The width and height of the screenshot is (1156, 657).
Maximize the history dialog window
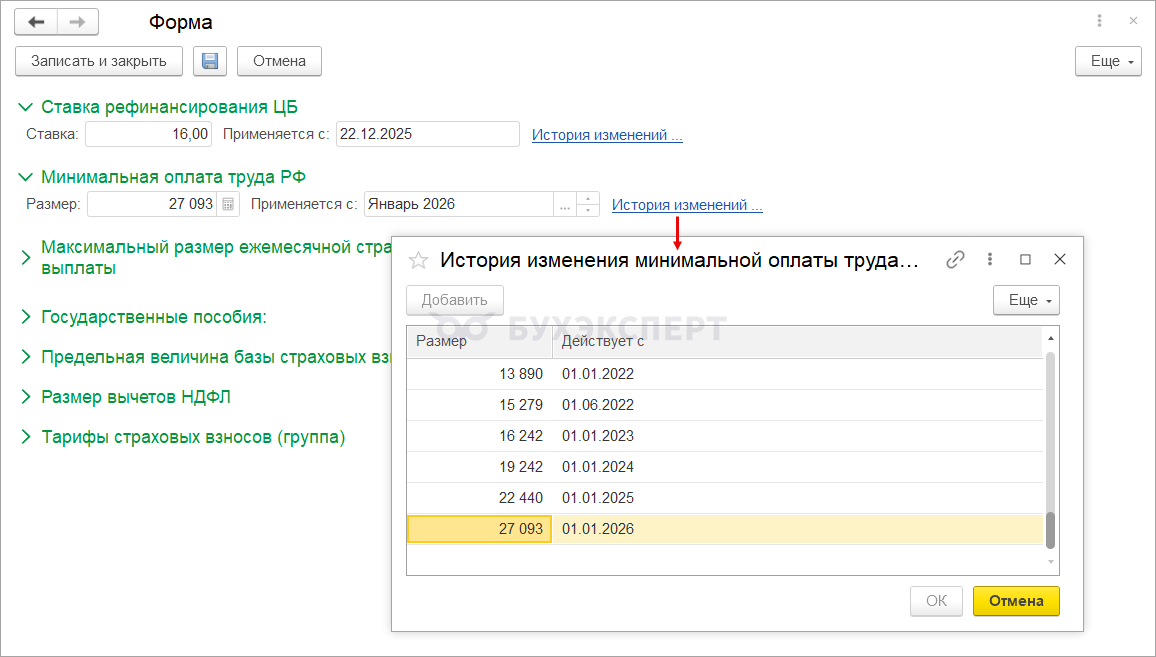tap(1025, 260)
